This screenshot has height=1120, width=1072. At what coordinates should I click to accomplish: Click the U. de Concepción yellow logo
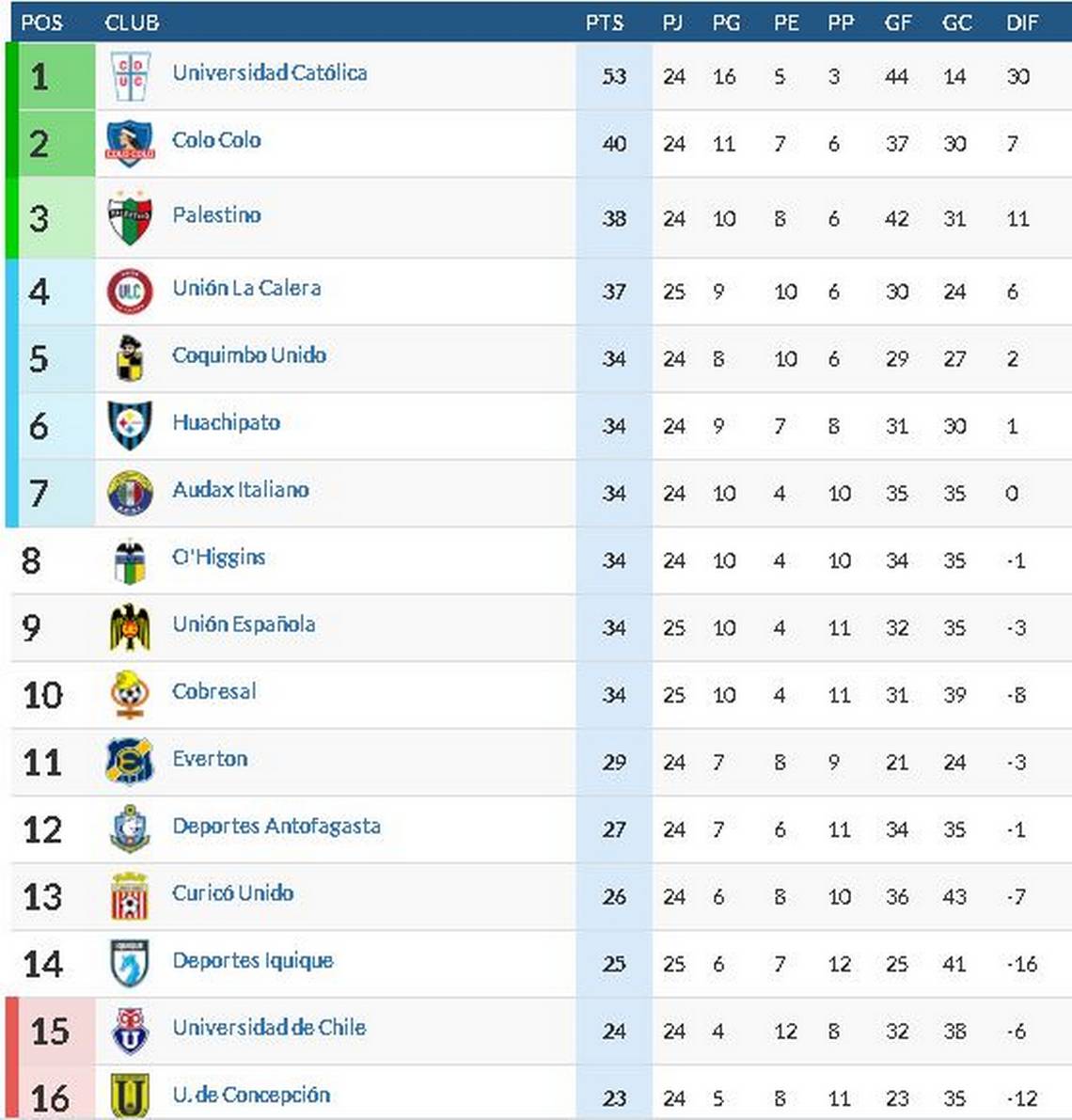[130, 1095]
